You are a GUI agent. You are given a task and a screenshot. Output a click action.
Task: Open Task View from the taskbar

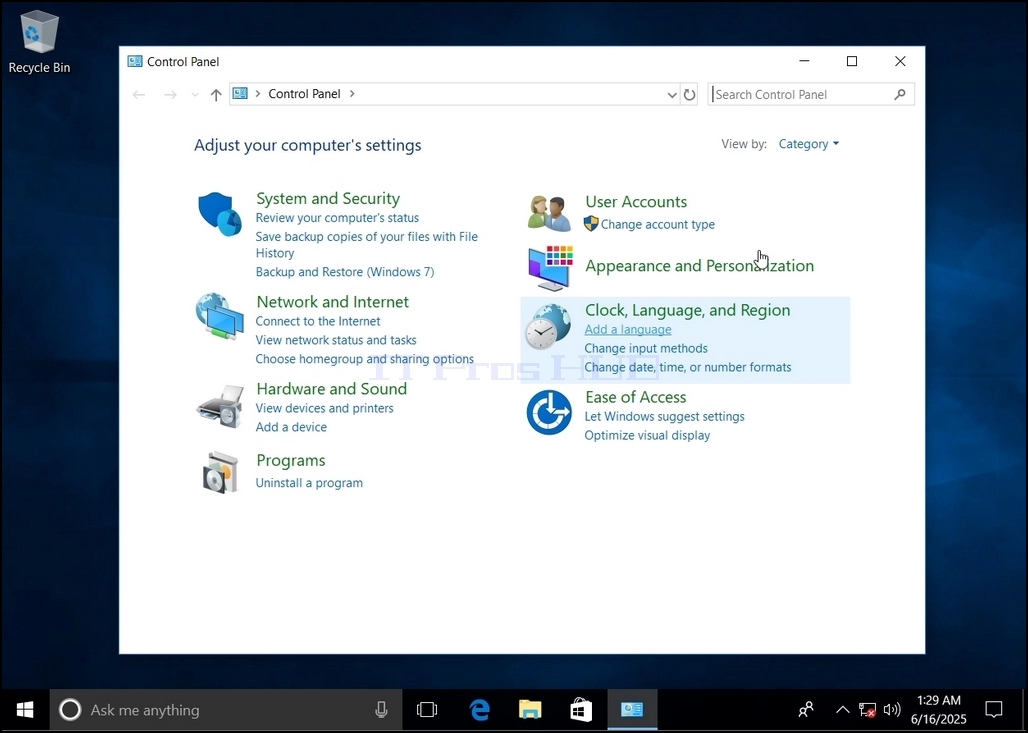(x=427, y=709)
